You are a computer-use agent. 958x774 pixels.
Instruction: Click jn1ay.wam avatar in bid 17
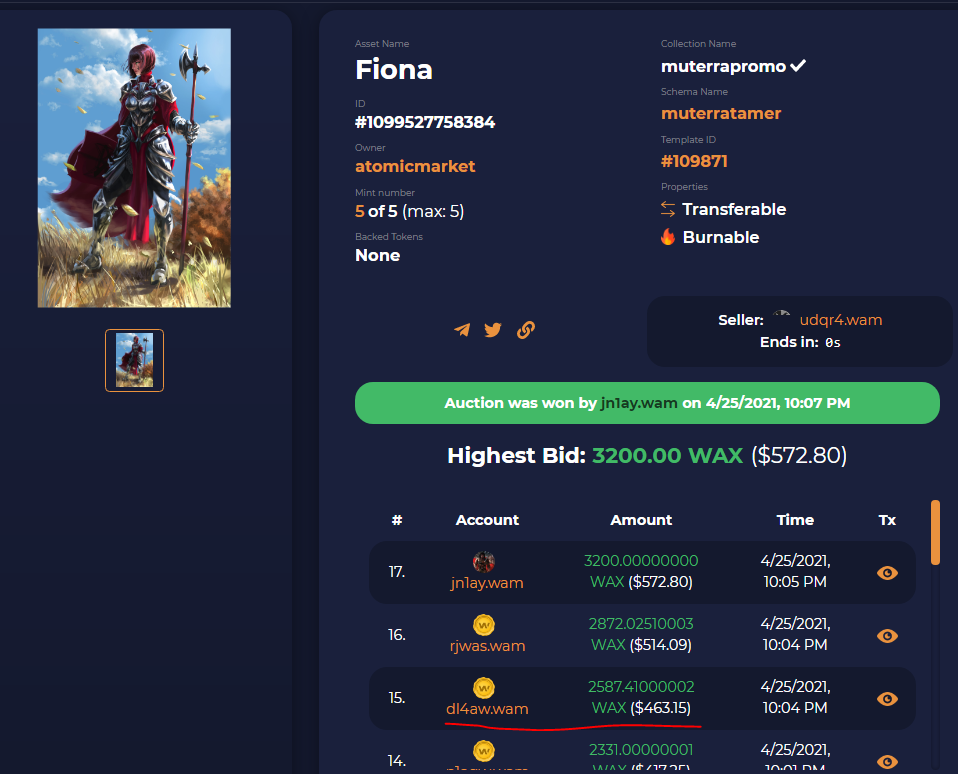484,561
